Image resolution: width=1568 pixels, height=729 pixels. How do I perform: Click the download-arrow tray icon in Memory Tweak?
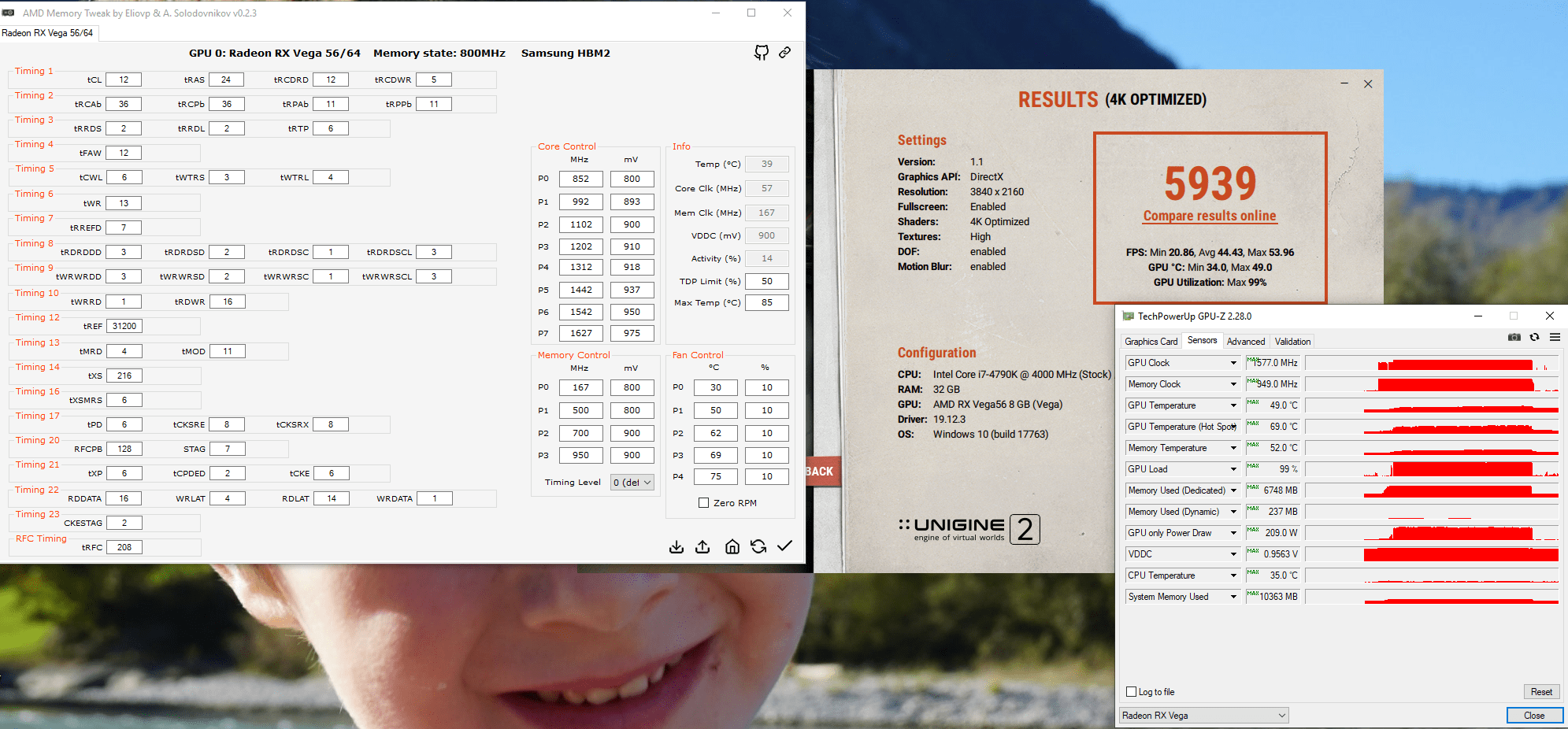(677, 546)
